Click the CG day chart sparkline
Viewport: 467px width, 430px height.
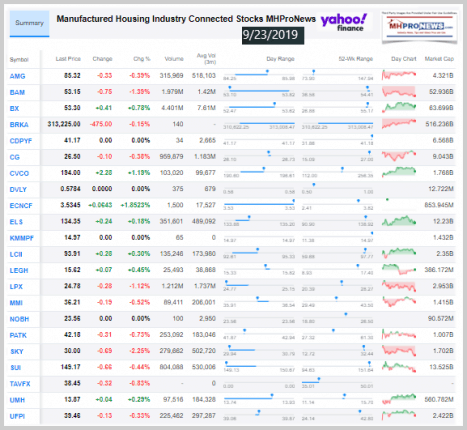pos(399,156)
